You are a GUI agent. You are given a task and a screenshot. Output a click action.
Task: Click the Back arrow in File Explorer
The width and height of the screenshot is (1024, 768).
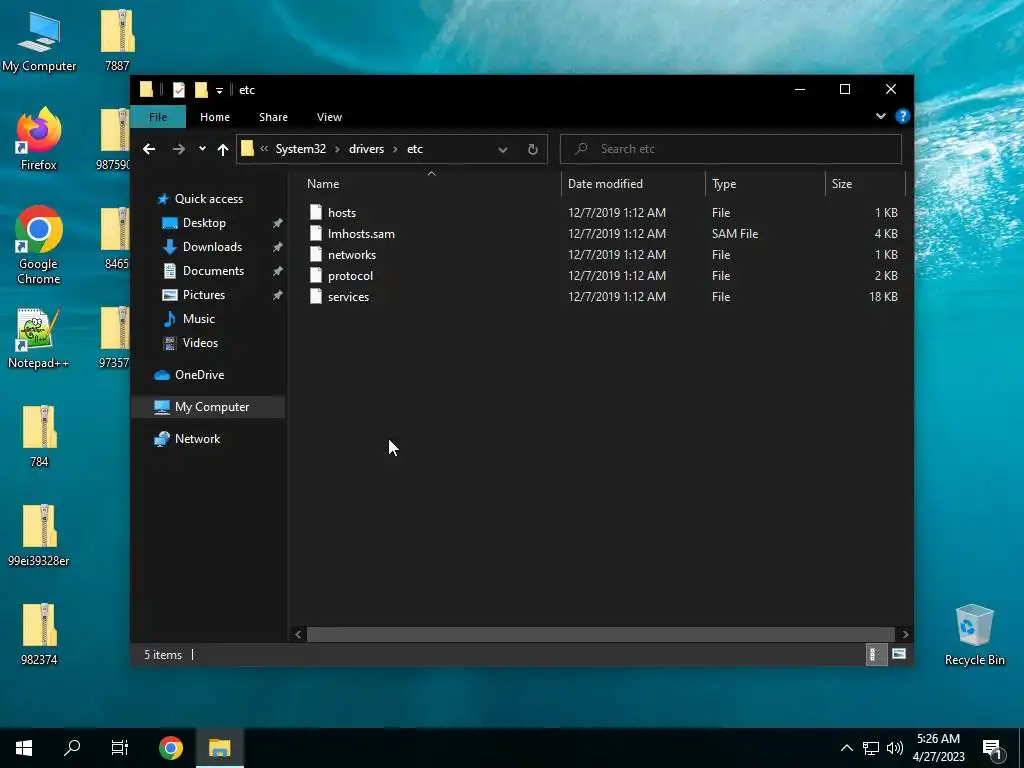149,149
